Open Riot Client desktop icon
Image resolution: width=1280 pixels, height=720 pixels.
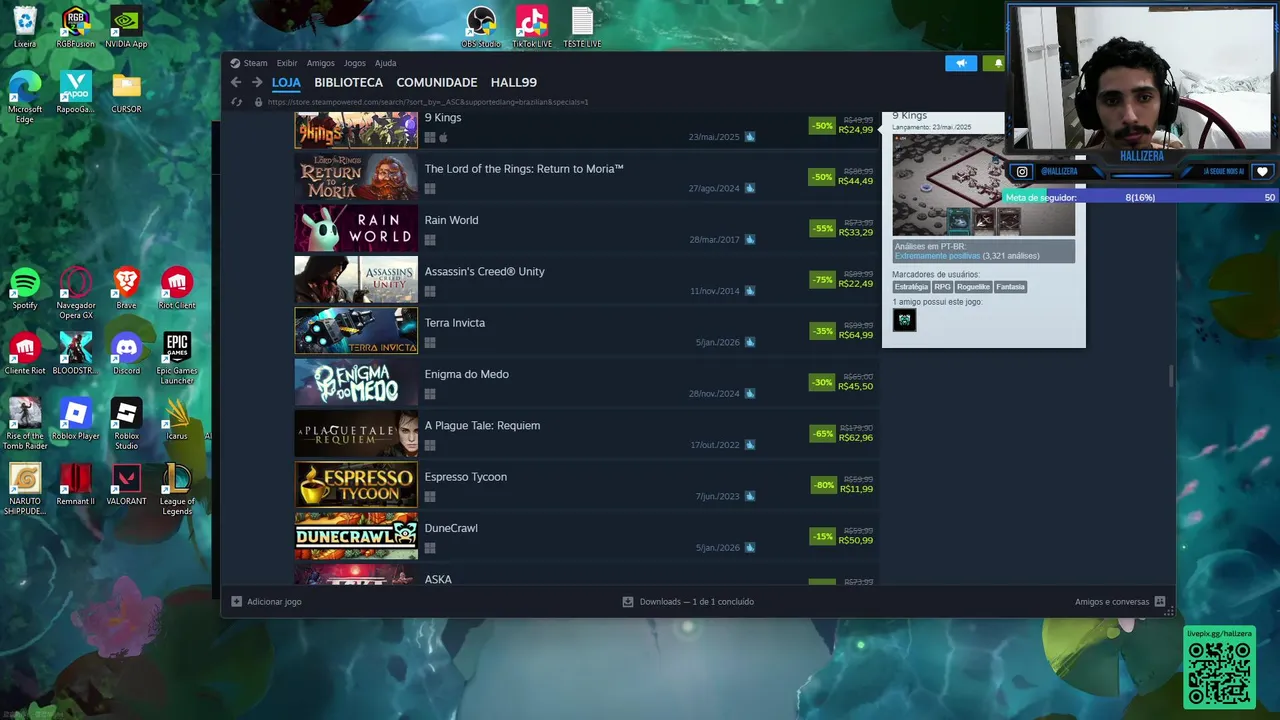click(x=177, y=289)
